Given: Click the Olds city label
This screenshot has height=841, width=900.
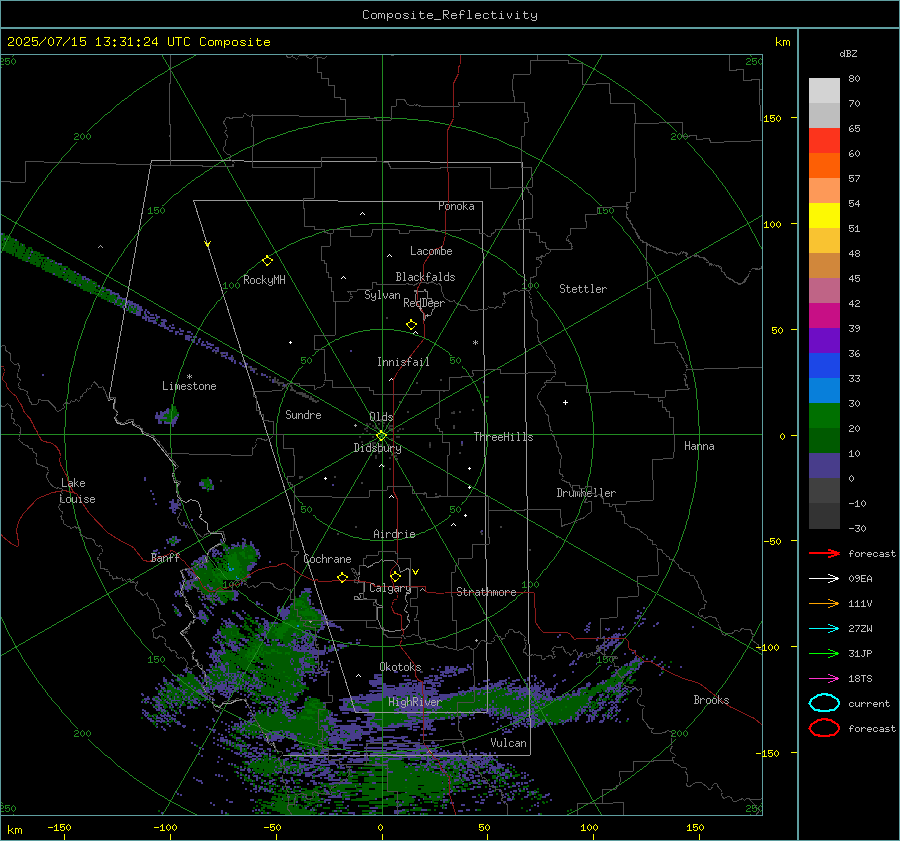Looking at the screenshot, I should [x=381, y=417].
